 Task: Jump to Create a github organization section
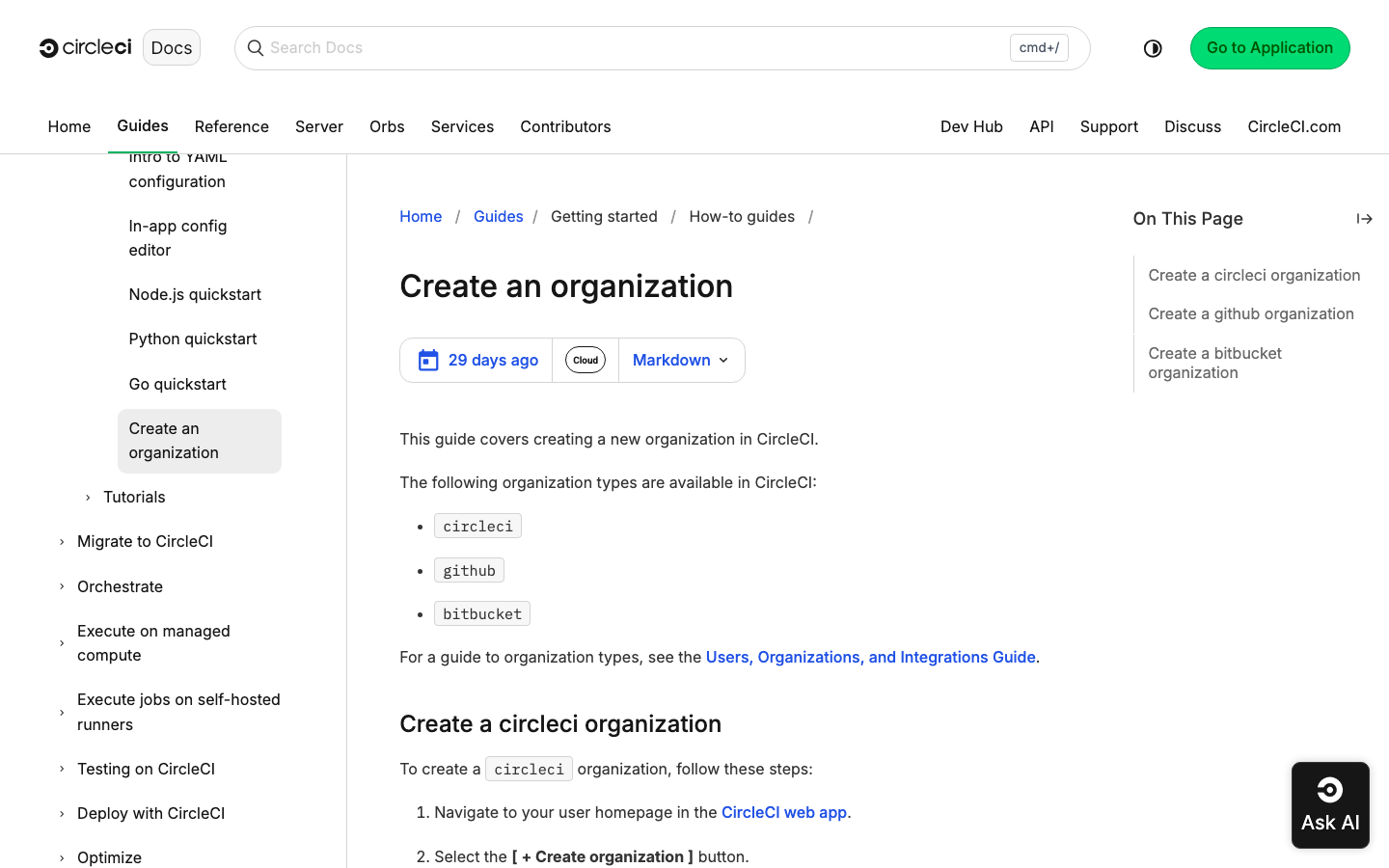(1251, 313)
